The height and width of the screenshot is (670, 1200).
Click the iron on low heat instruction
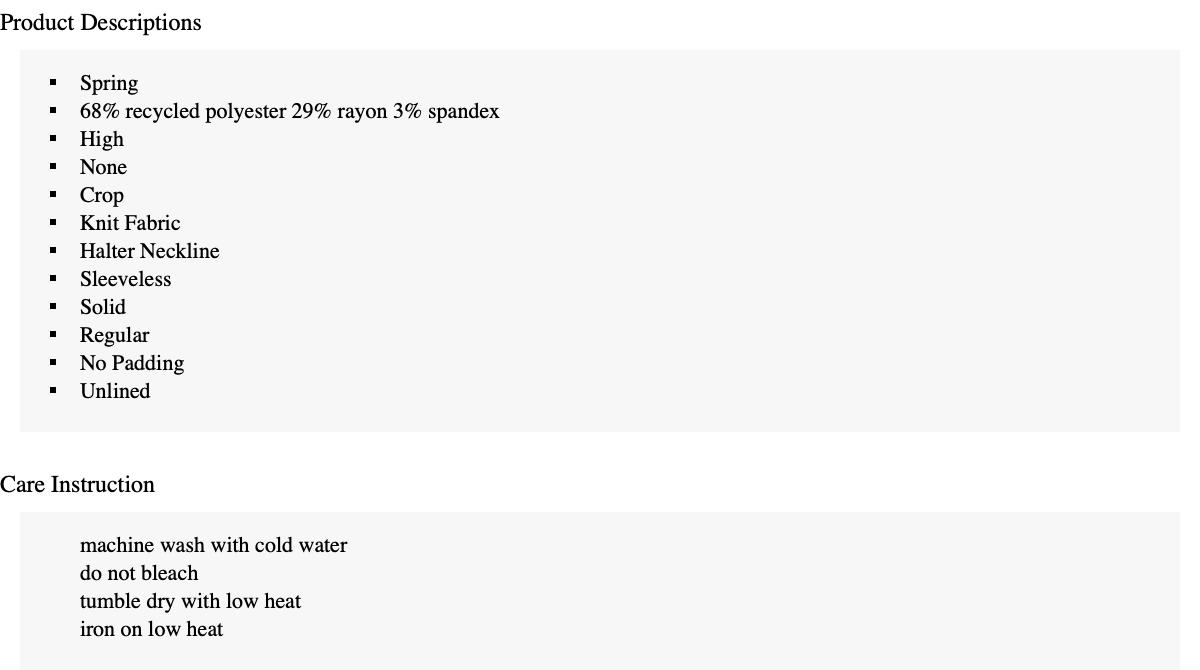click(x=151, y=629)
